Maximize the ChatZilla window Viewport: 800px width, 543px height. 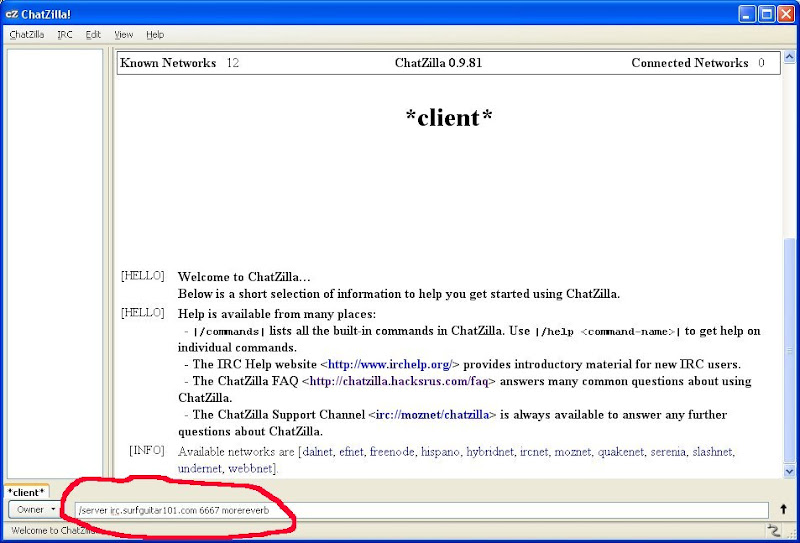point(766,14)
